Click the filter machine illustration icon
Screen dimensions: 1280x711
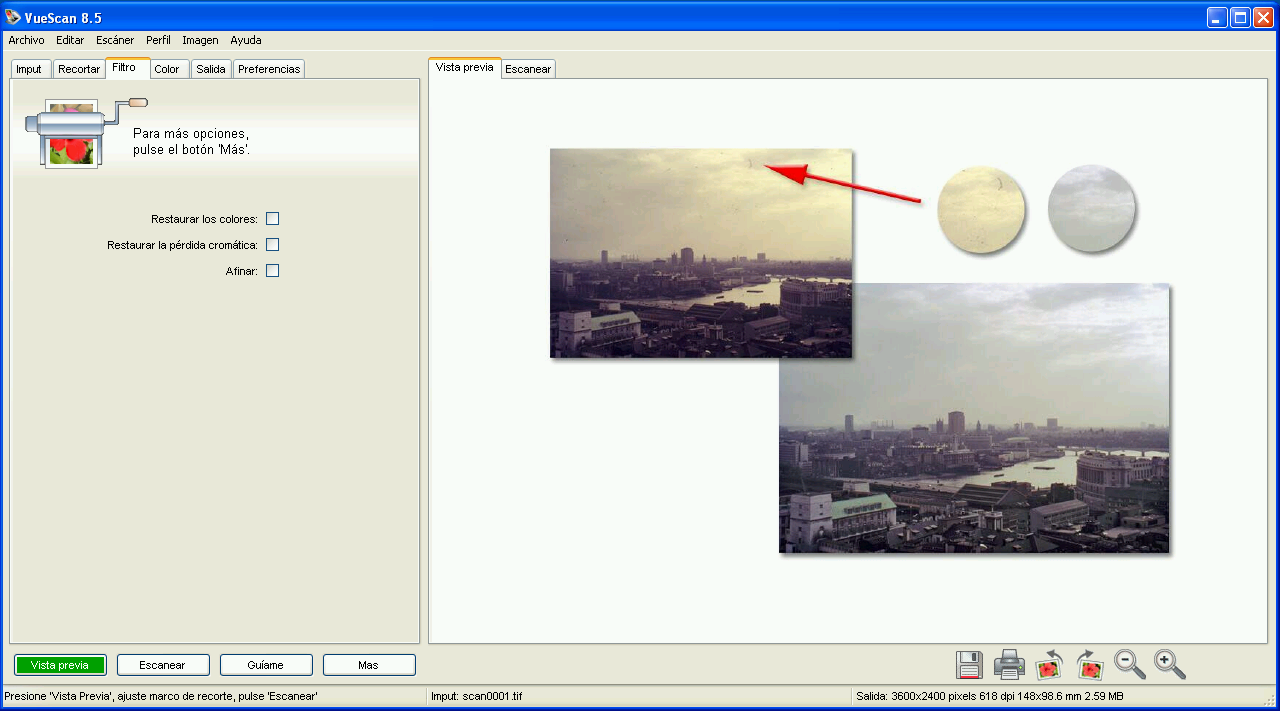(84, 131)
